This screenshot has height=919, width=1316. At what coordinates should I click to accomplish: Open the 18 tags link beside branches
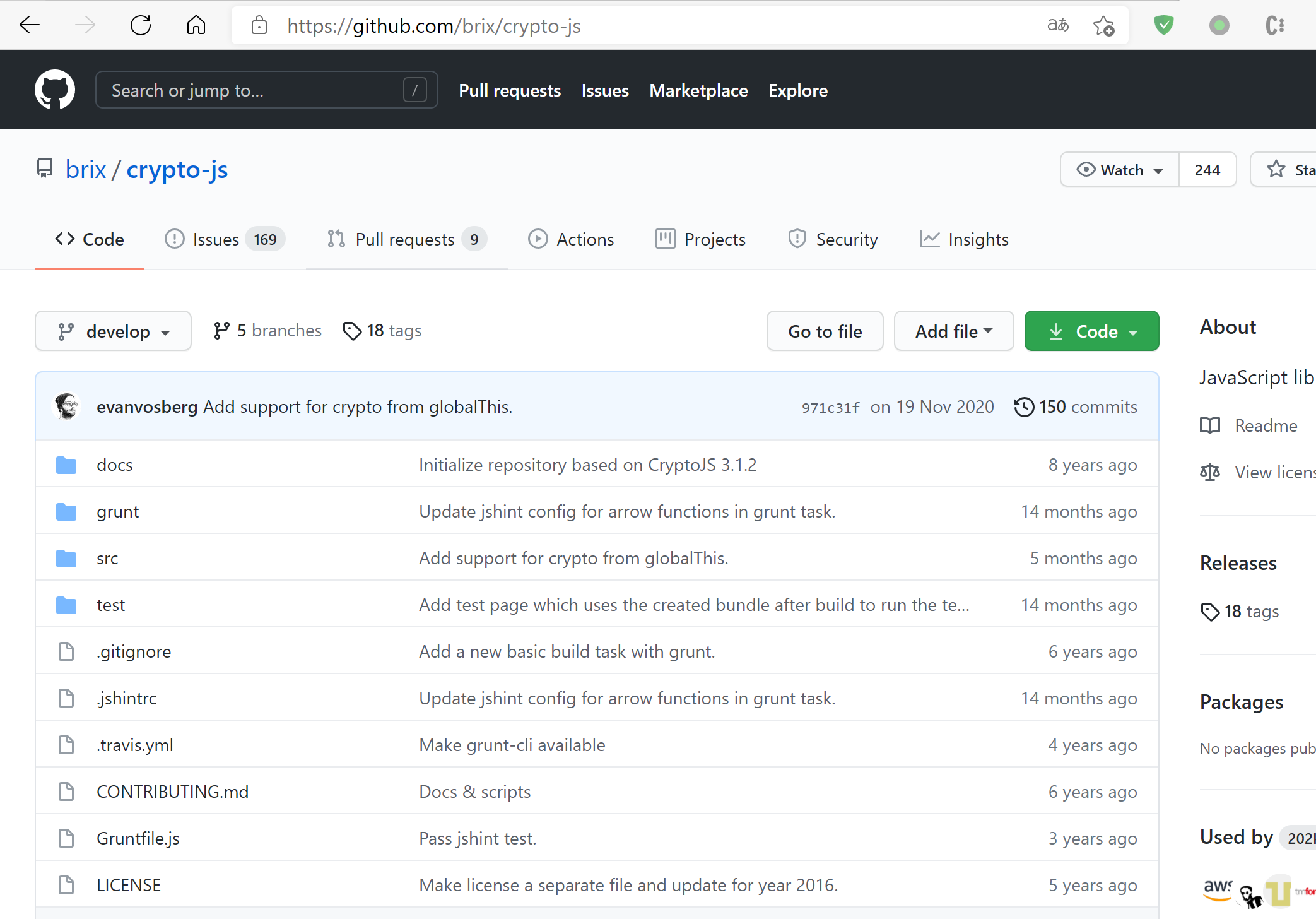382,331
